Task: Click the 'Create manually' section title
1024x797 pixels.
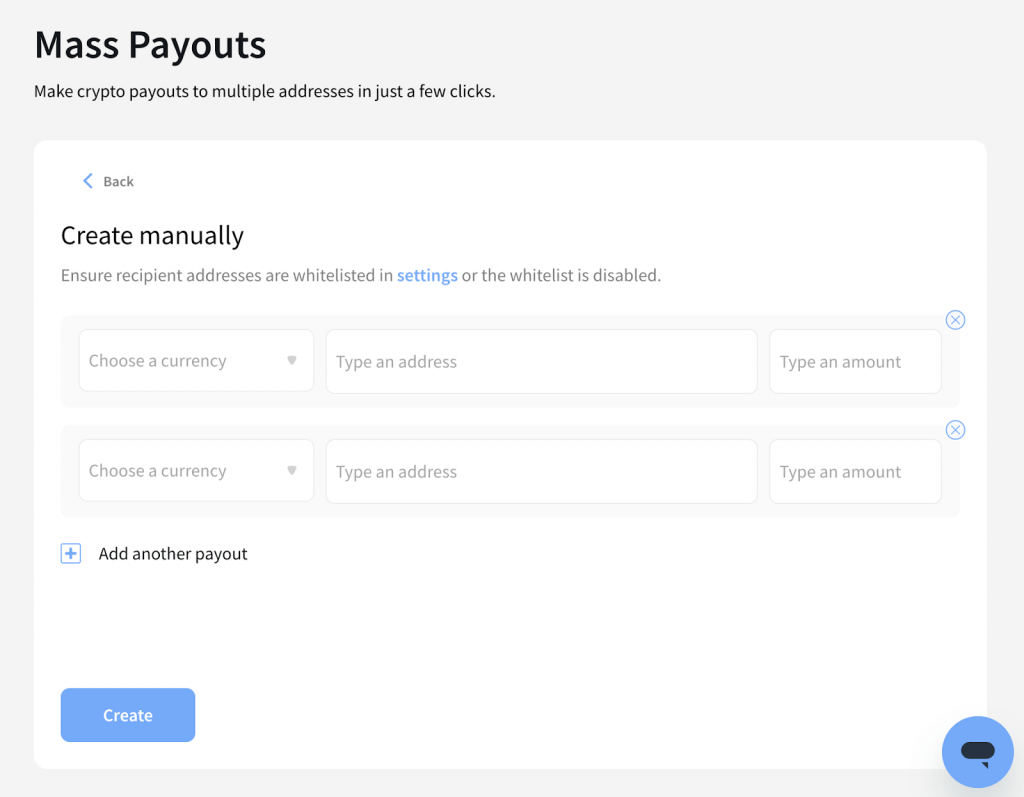Action: (x=152, y=236)
